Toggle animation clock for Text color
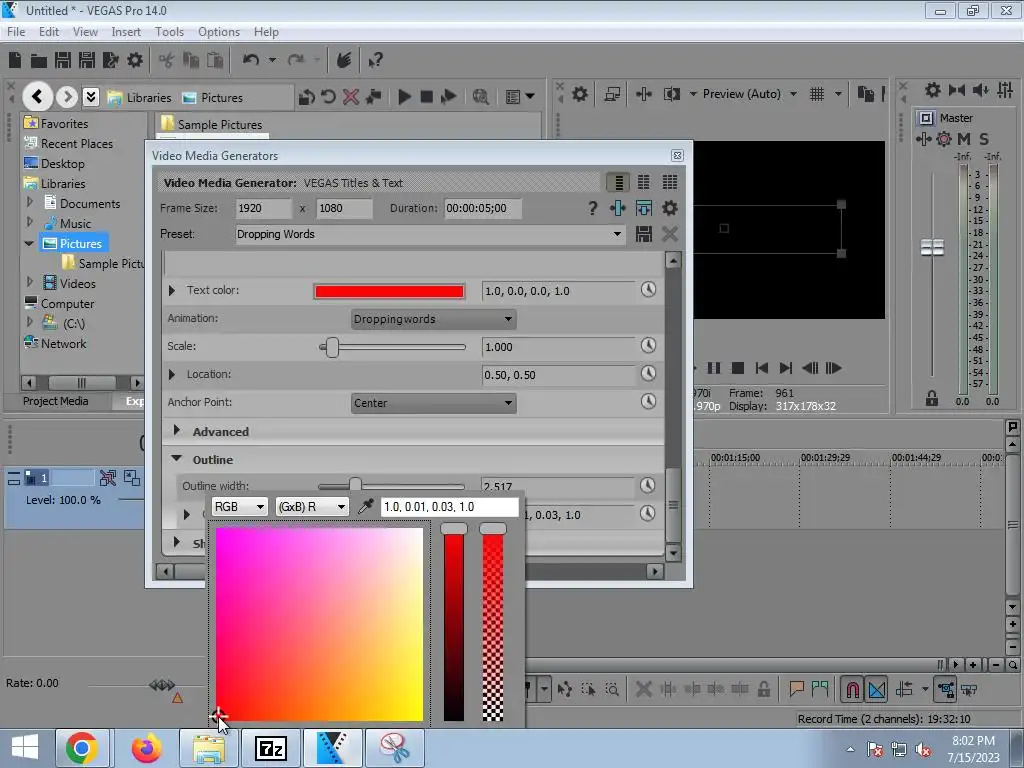Image resolution: width=1024 pixels, height=768 pixels. (648, 289)
